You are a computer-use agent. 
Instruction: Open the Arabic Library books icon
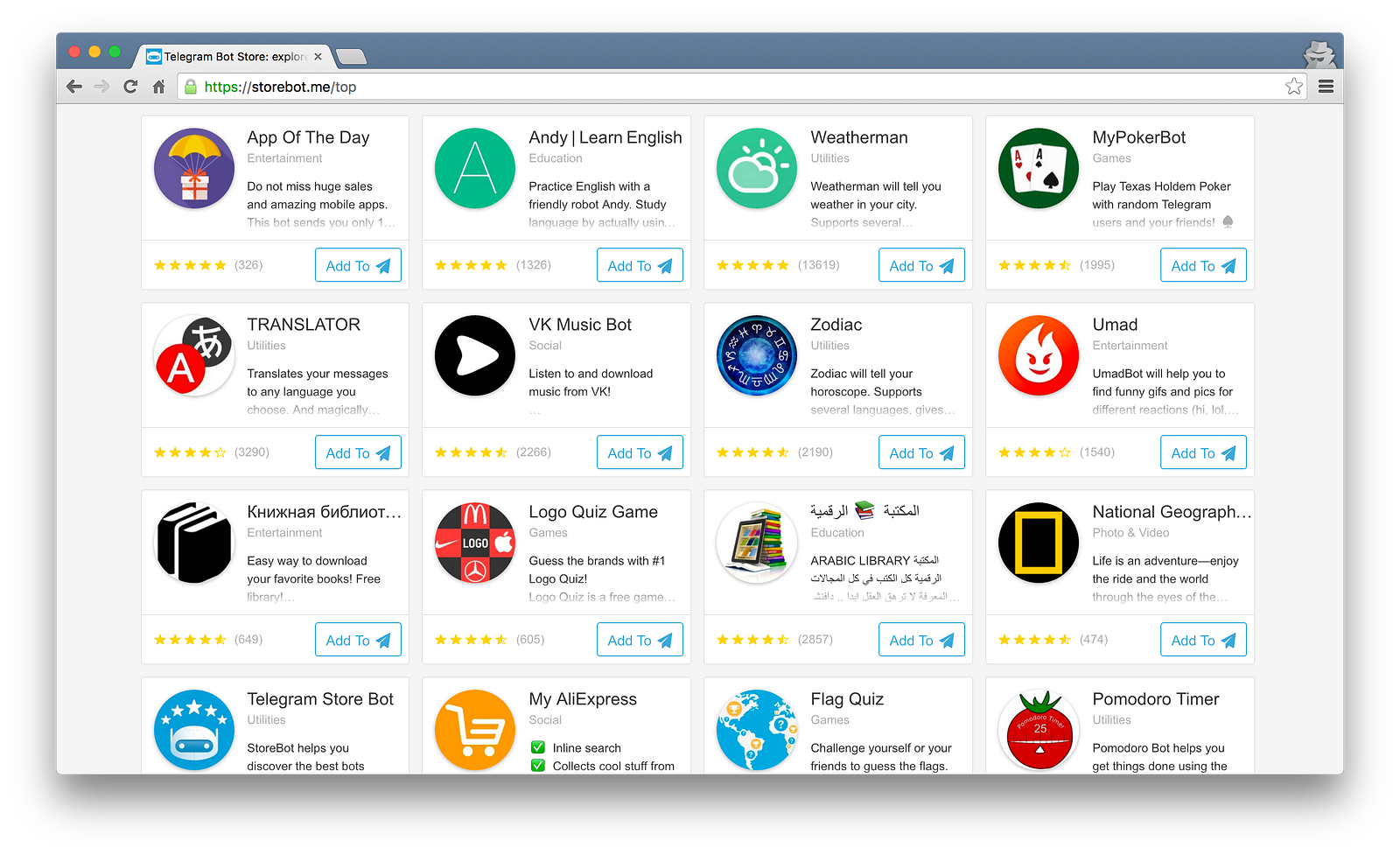pos(757,543)
